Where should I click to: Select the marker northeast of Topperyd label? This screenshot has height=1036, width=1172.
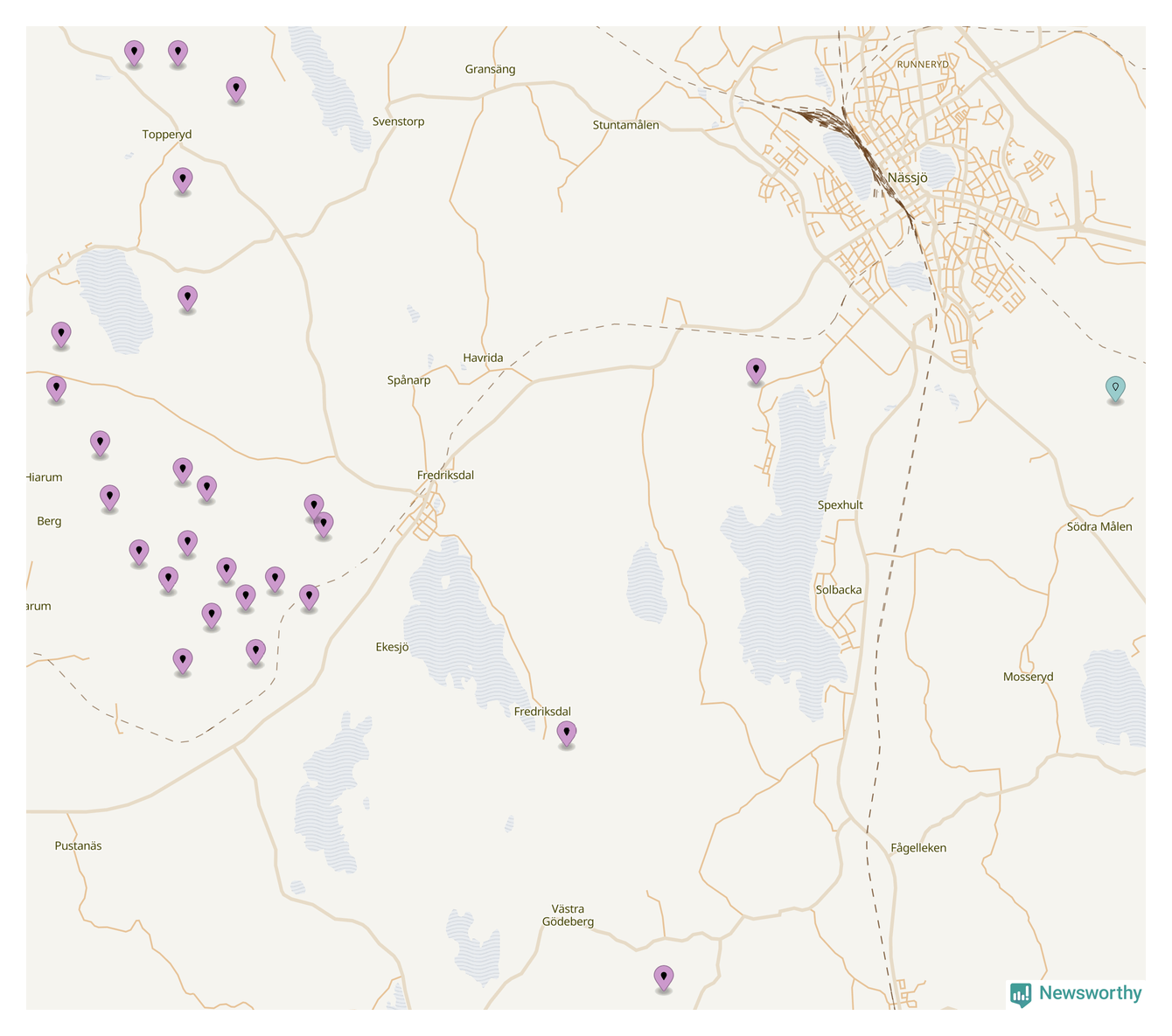[x=235, y=88]
